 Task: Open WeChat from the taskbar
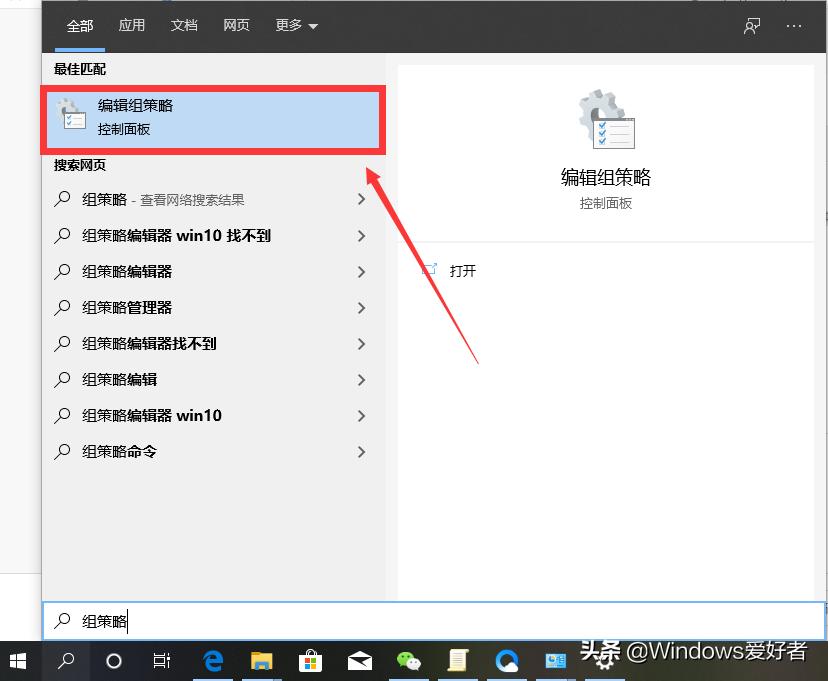pyautogui.click(x=409, y=661)
